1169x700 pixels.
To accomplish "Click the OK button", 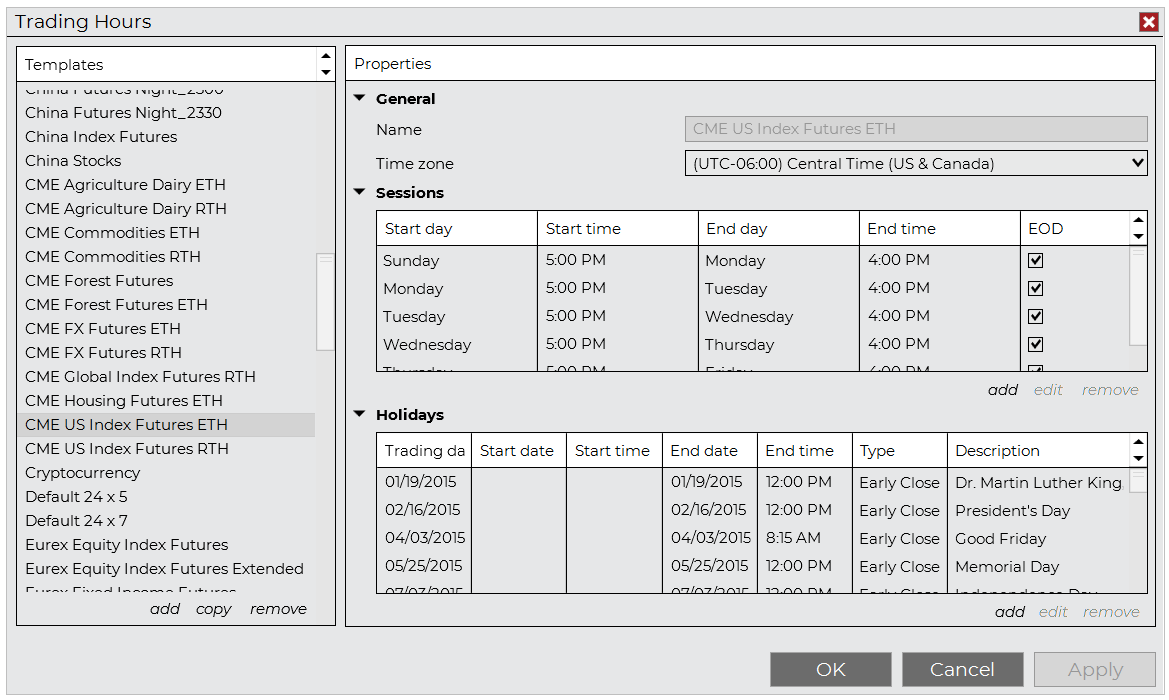I will 830,669.
